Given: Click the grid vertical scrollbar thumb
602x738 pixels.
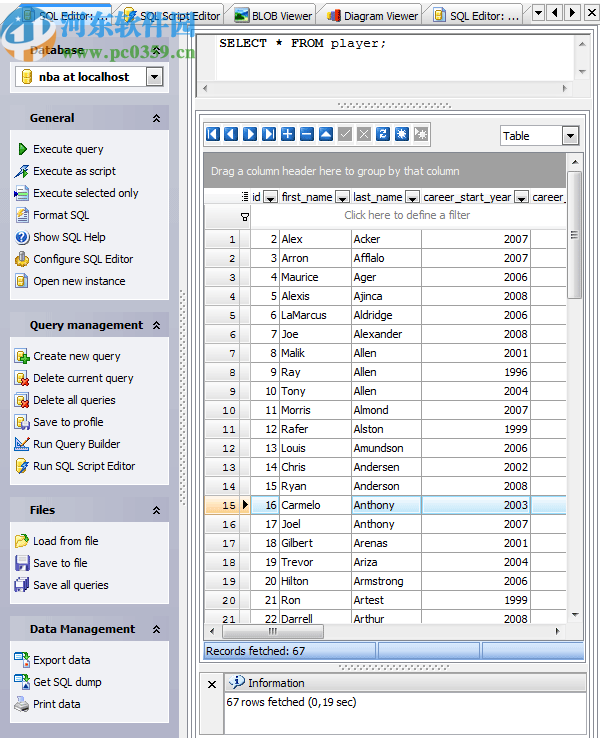Looking at the screenshot, I should [x=574, y=235].
